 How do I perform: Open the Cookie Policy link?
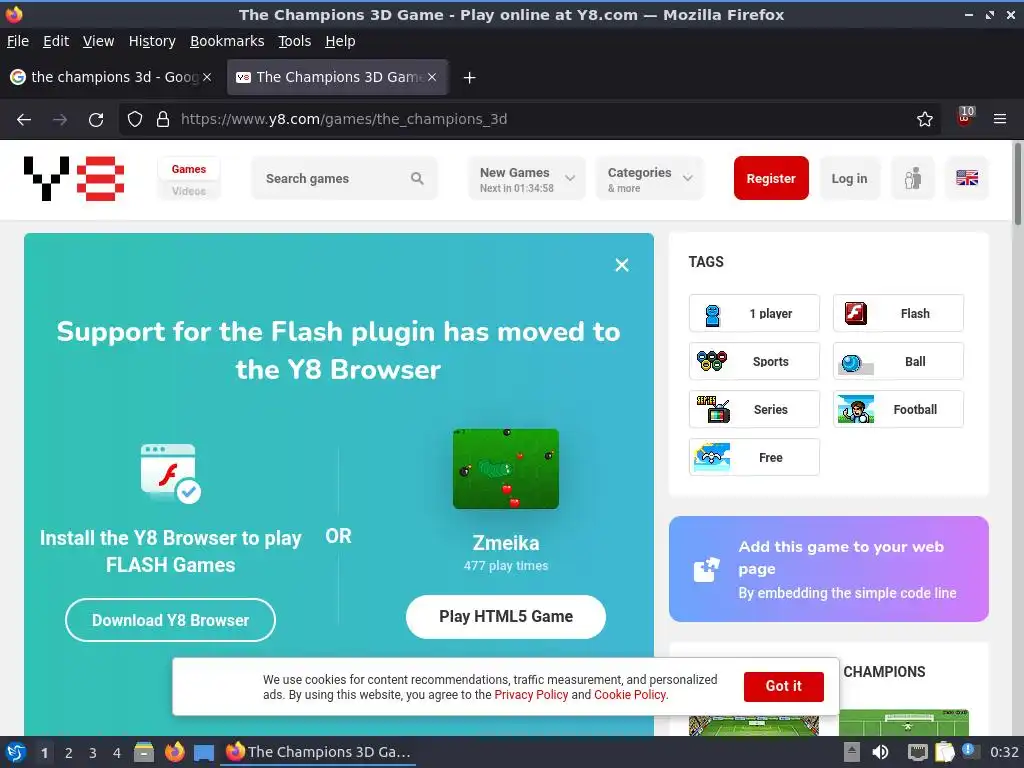(630, 695)
